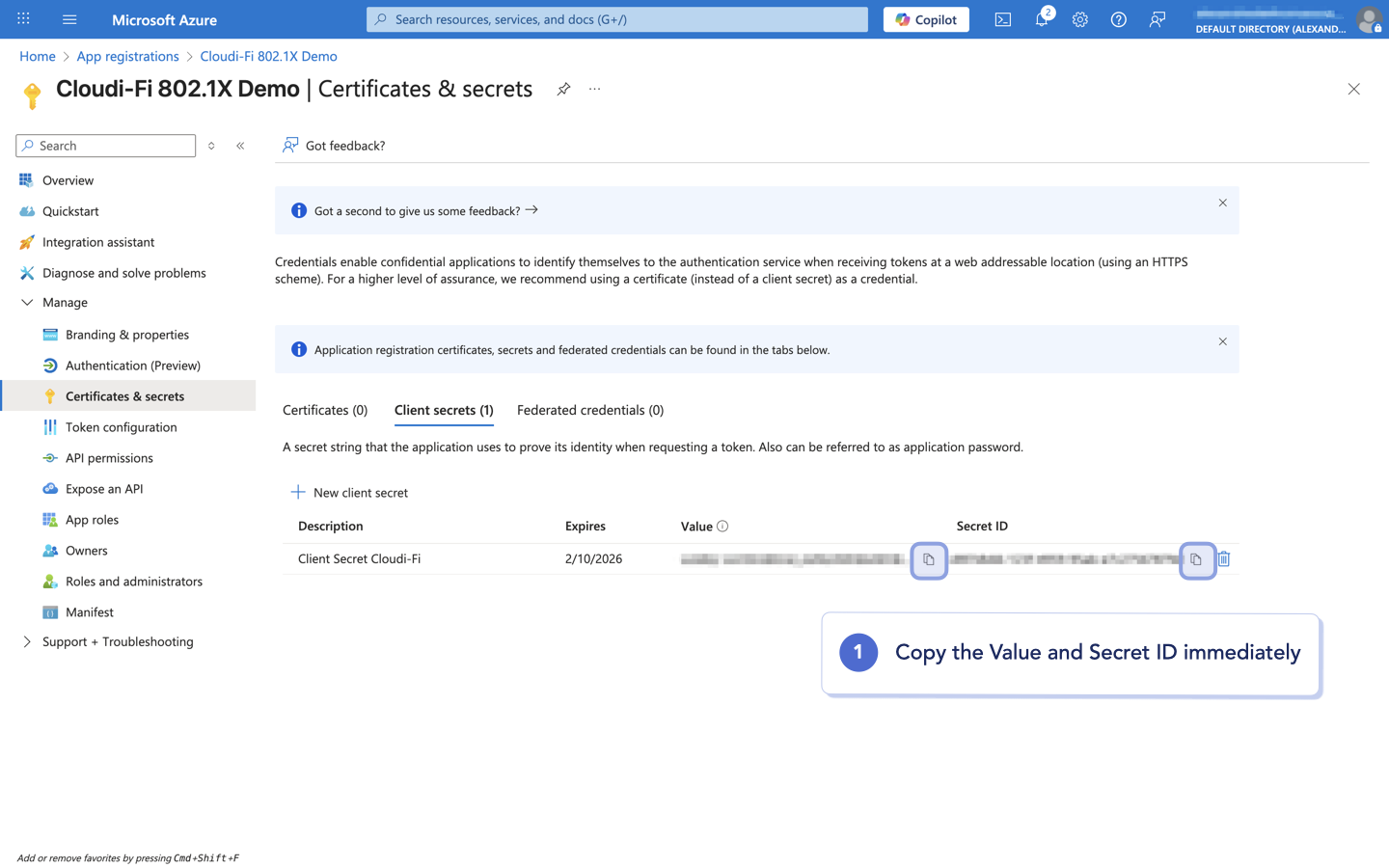Pin the Certificates & secrets page
1389x868 pixels.
click(563, 89)
